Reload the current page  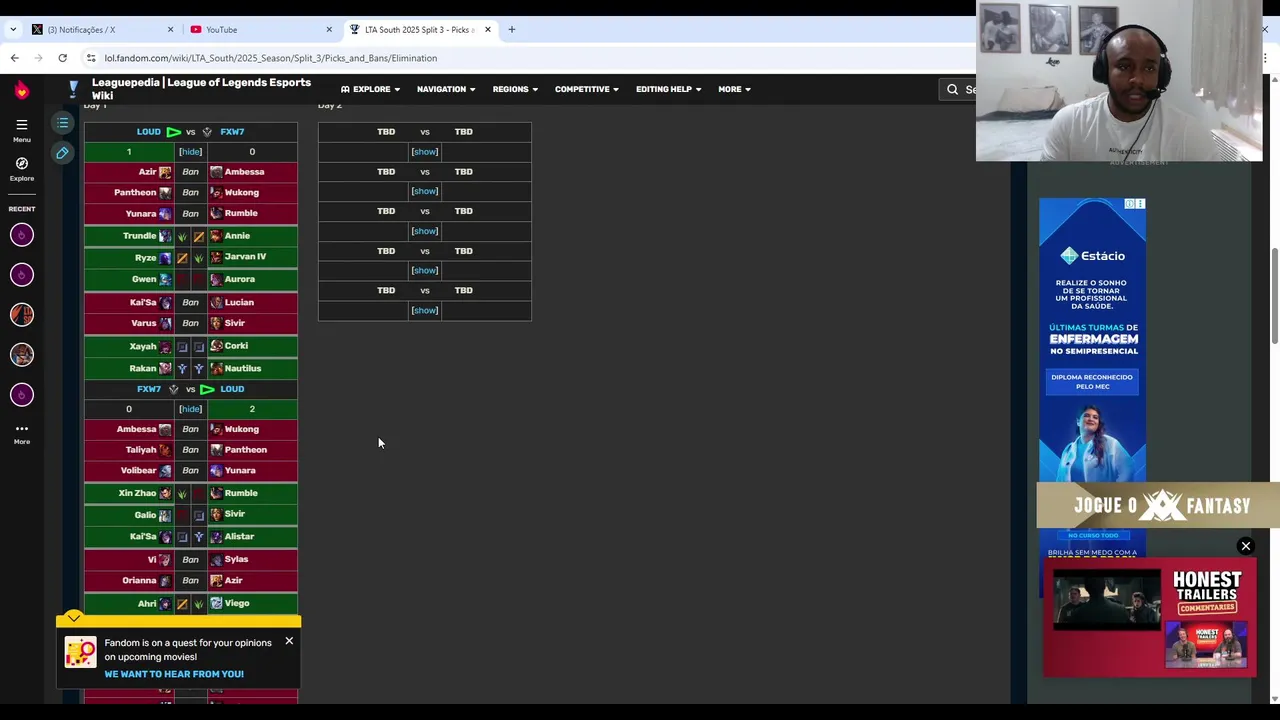click(62, 58)
